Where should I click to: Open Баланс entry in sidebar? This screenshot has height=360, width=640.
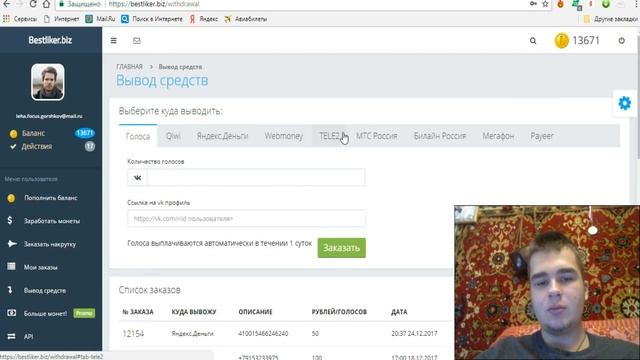[51, 133]
